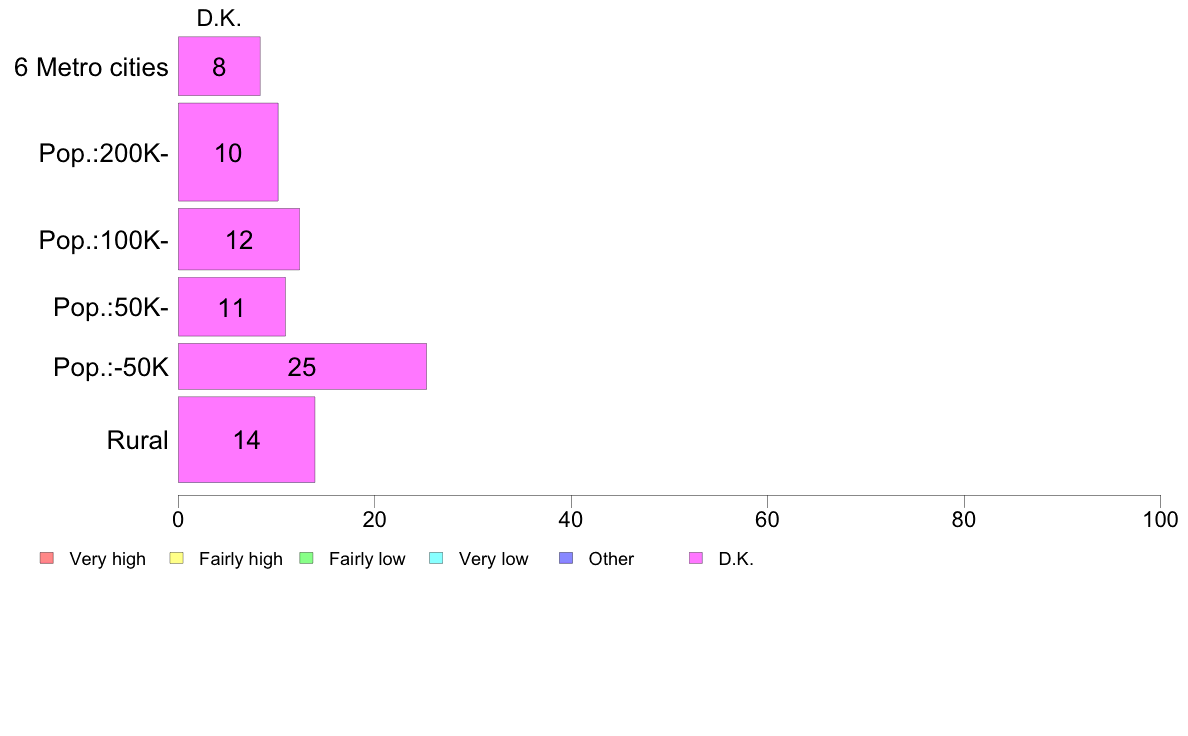The height and width of the screenshot is (736, 1188).
Task: Click the 40 tick on the x-axis
Action: pyautogui.click(x=571, y=520)
